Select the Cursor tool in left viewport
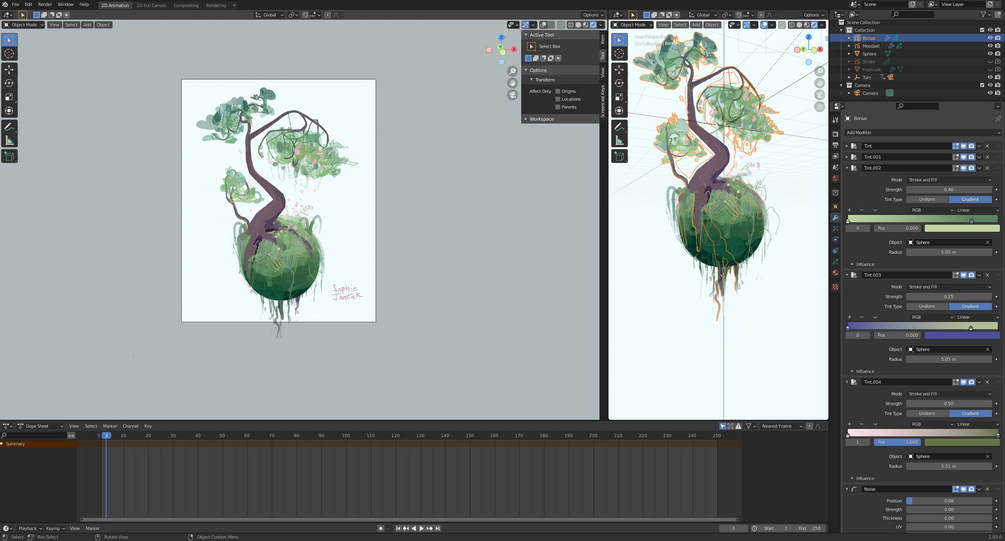Screen dimensions: 1005x541 click(x=9, y=54)
